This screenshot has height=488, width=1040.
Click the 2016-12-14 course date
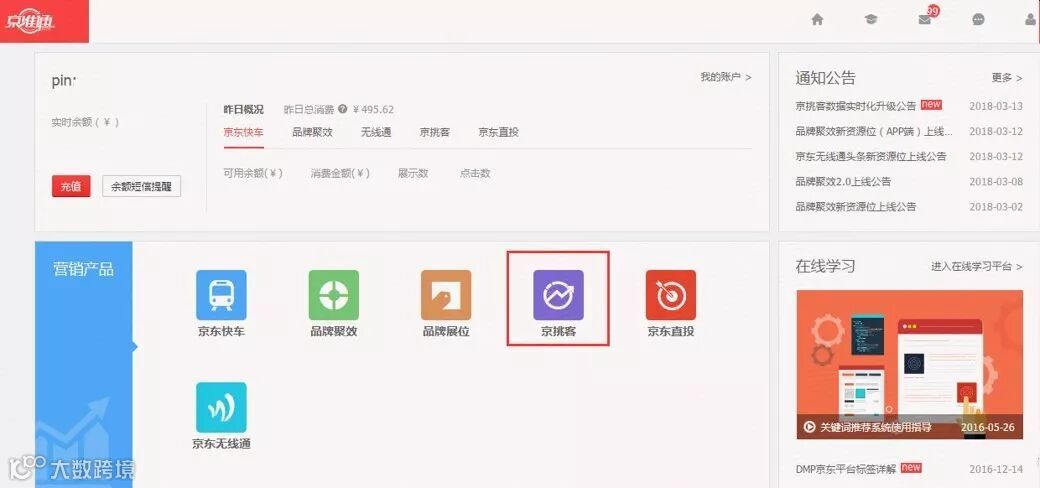point(996,469)
